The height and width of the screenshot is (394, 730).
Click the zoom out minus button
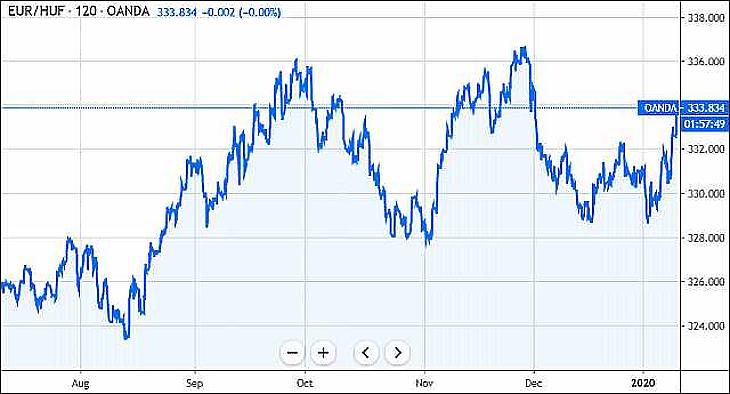pyautogui.click(x=292, y=353)
